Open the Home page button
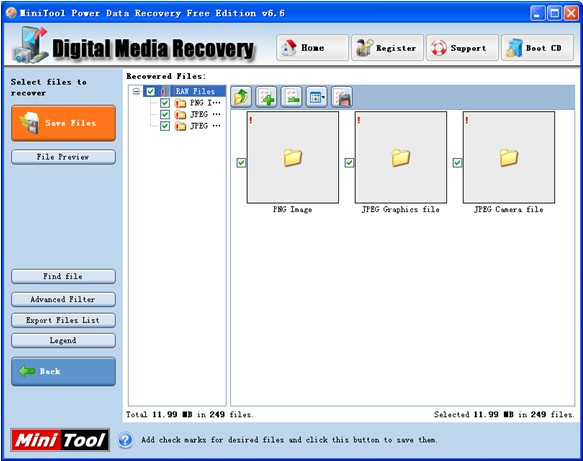 (x=312, y=48)
